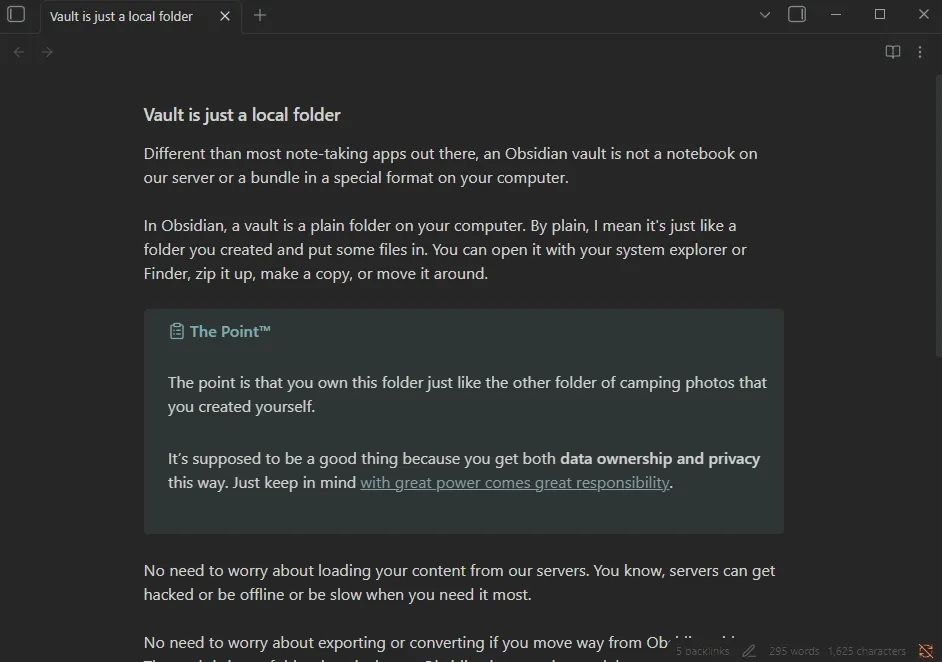Click the disabled Sync icon in status bar

pos(925,650)
